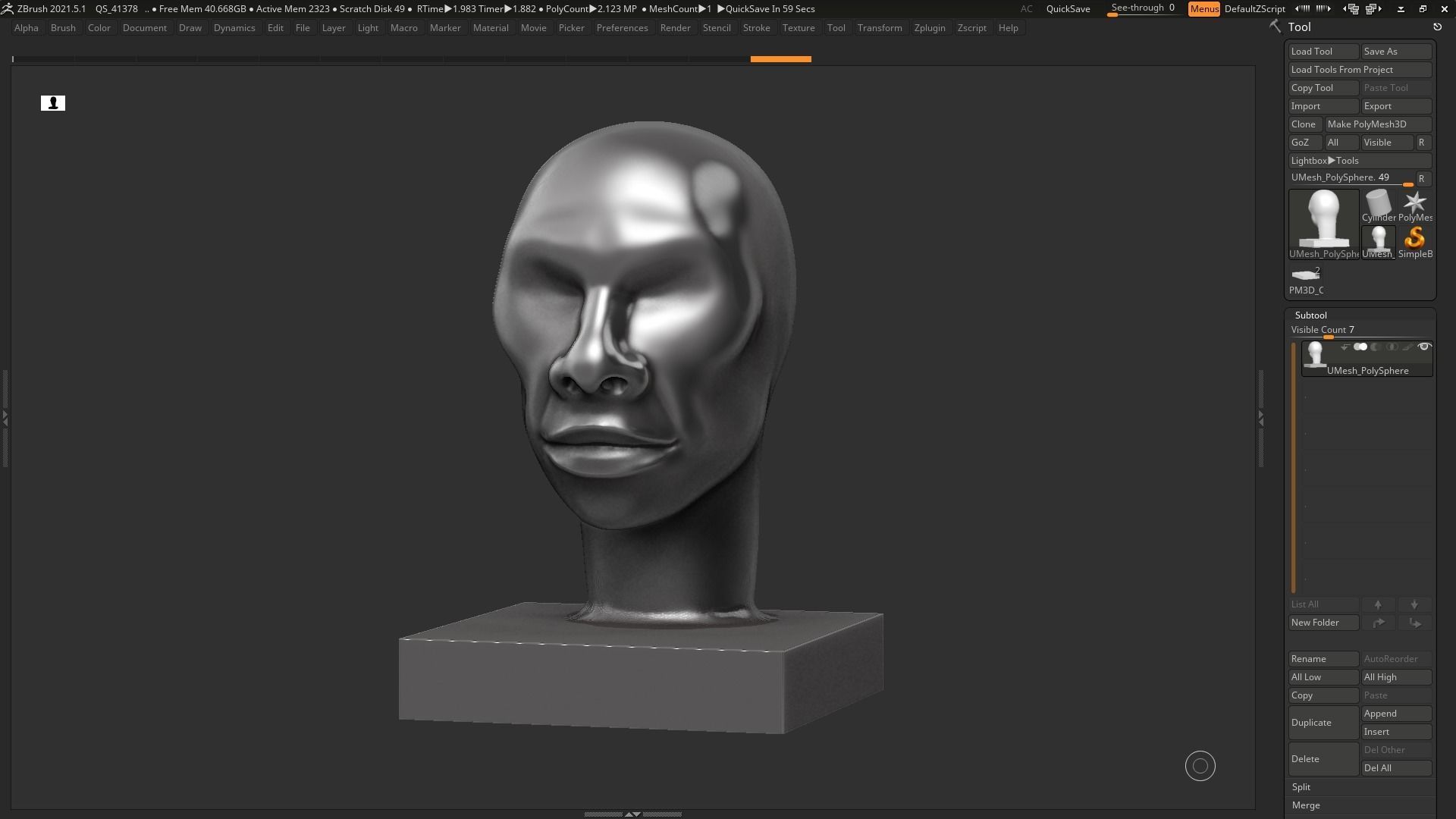This screenshot has height=819, width=1456.
Task: Click the select subtool up arrow
Action: click(1378, 604)
